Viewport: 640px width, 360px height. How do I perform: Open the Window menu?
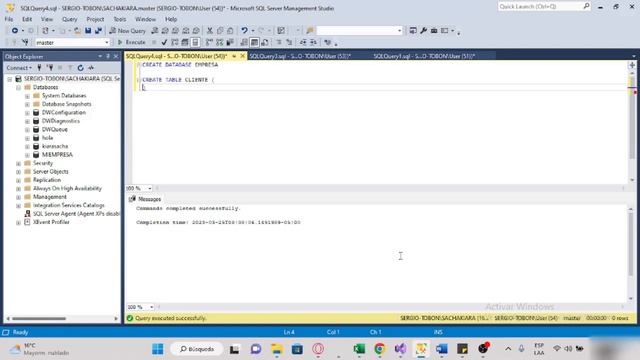145,19
